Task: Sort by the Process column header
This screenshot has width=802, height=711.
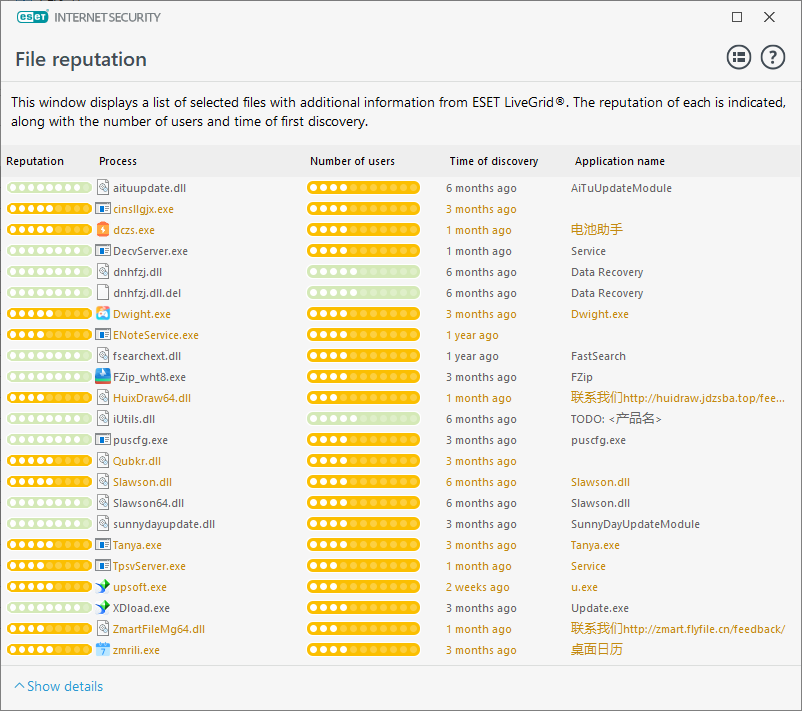Action: (x=118, y=161)
